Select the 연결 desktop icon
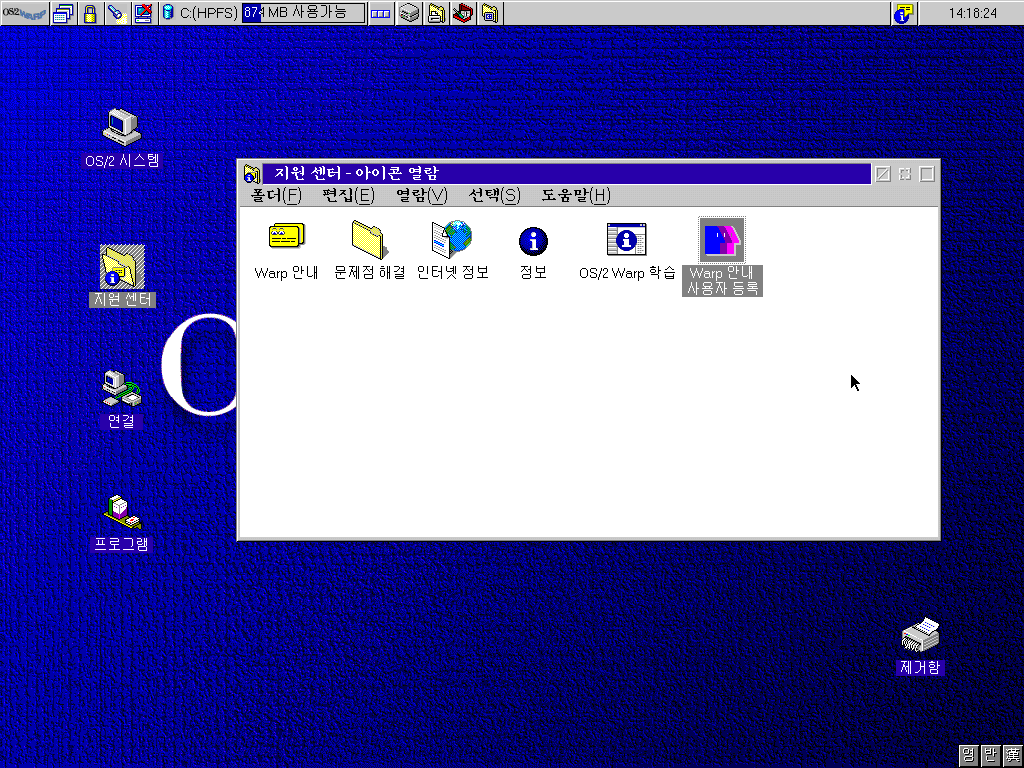This screenshot has height=768, width=1024. [121, 400]
